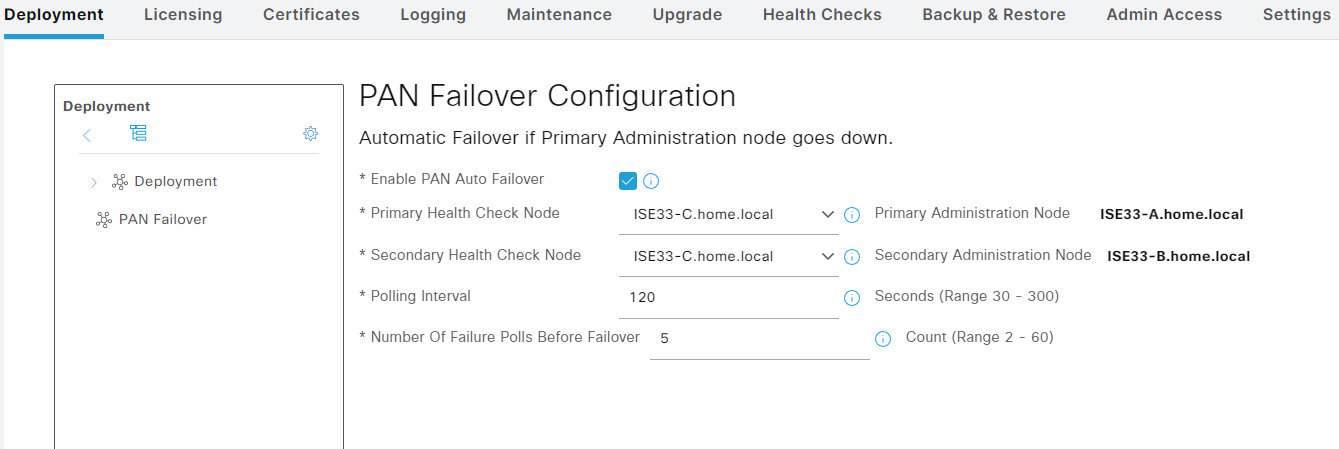The height and width of the screenshot is (449, 1339).
Task: Open Secondary Health Check Node dropdown
Action: (x=728, y=256)
